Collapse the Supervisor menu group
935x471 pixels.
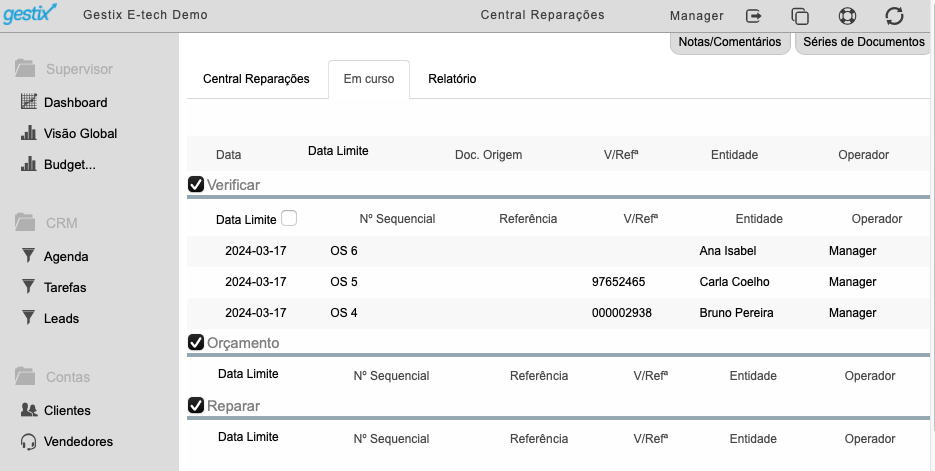(79, 69)
